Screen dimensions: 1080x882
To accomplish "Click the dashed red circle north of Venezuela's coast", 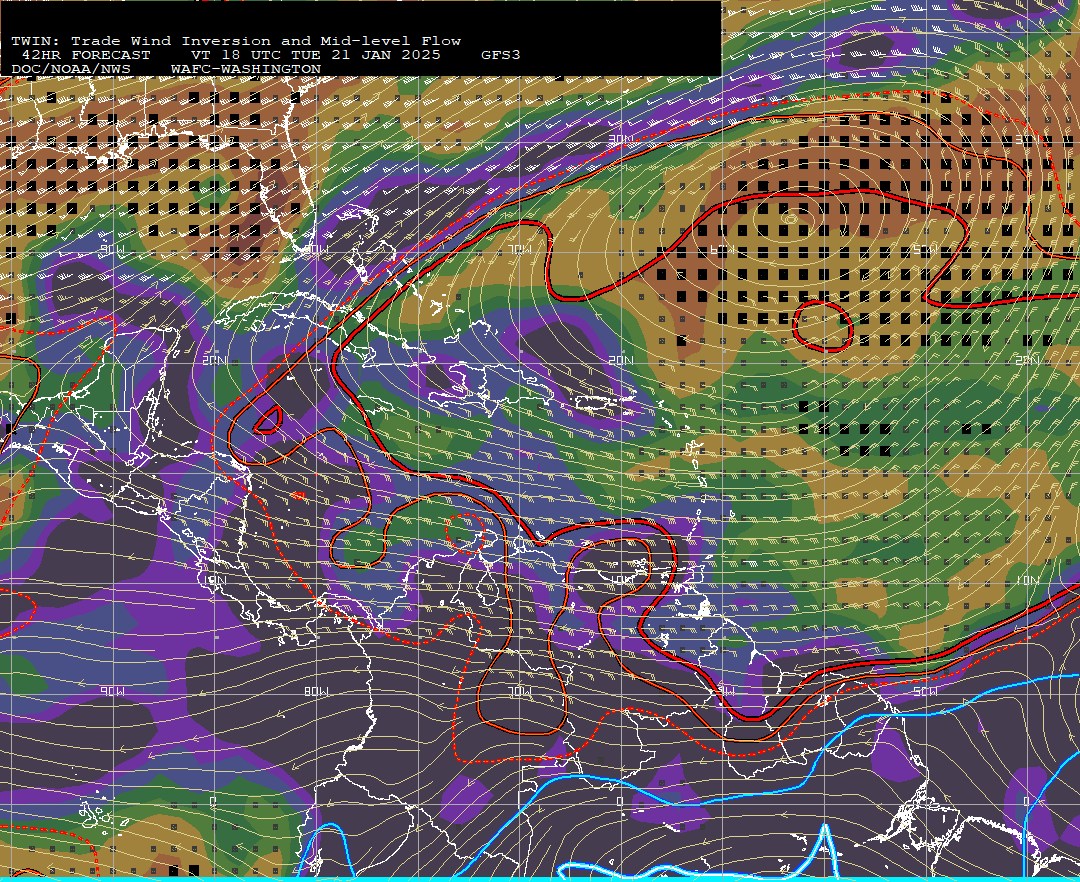I will [x=466, y=533].
